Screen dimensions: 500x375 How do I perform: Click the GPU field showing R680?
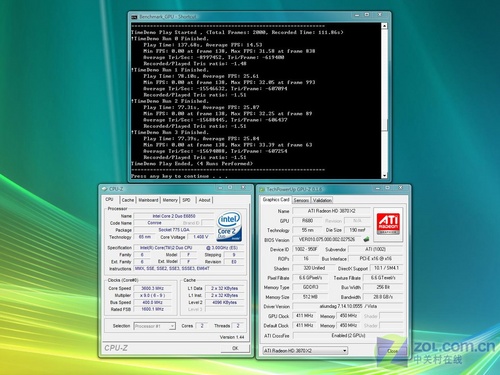click(x=307, y=221)
